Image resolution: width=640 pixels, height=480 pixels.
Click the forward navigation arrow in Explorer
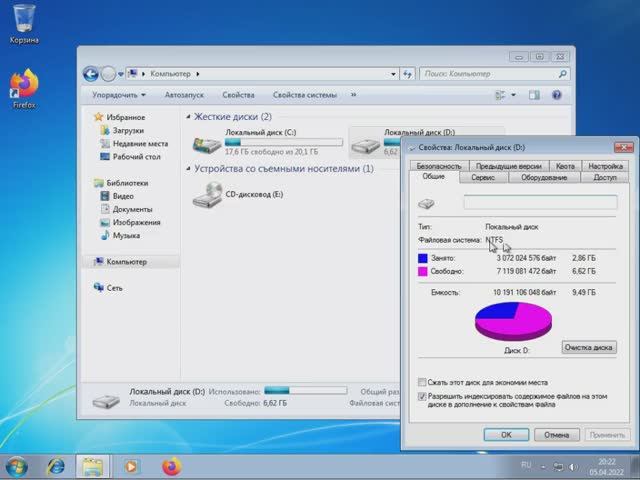coord(108,74)
